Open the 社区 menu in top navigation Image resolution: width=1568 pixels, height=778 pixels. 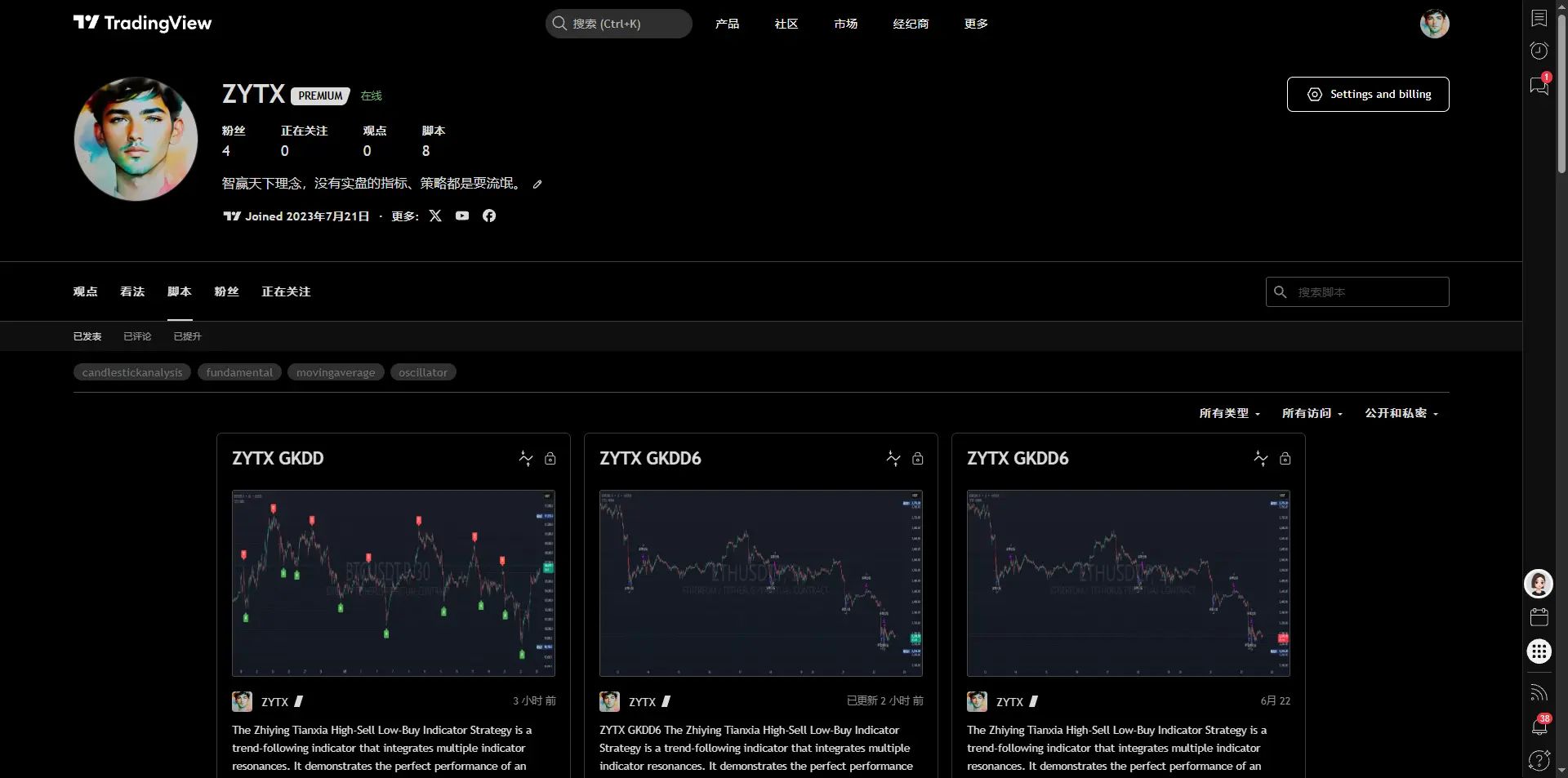click(786, 24)
